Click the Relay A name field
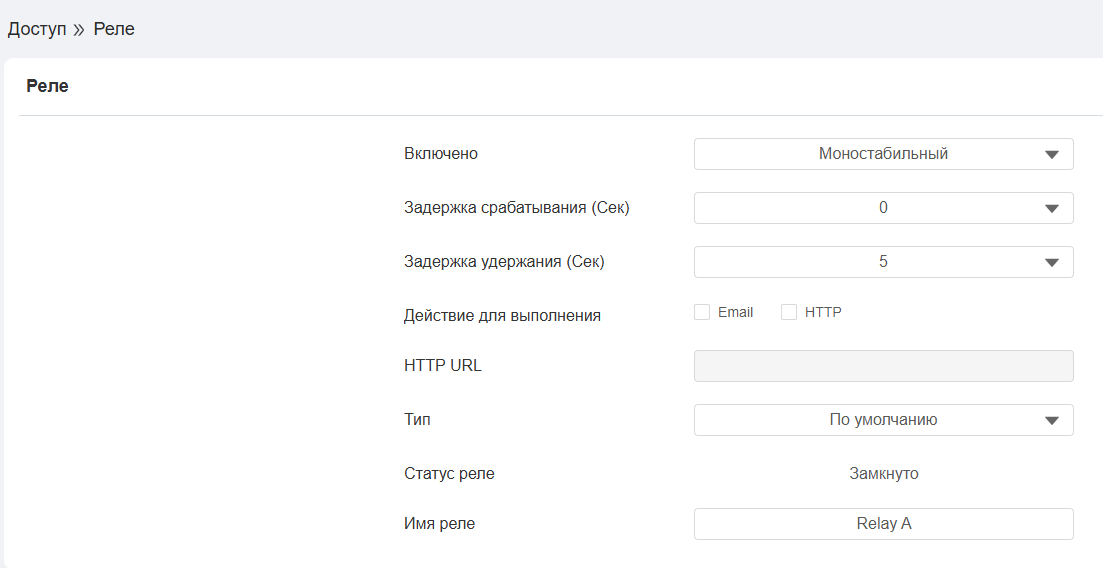 click(883, 524)
